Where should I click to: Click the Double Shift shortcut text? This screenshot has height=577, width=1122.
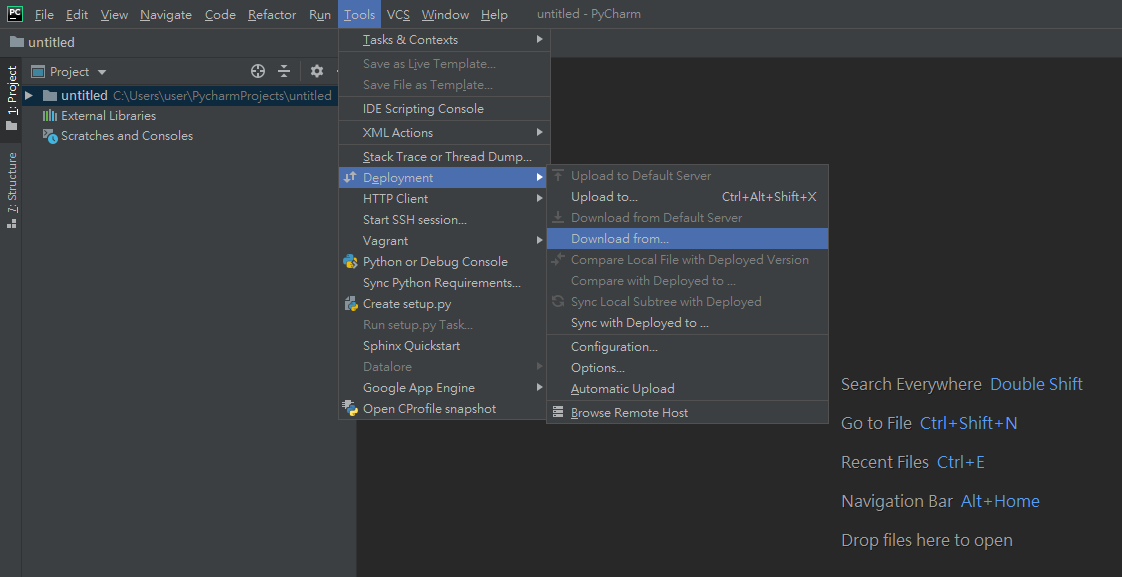(x=1036, y=384)
